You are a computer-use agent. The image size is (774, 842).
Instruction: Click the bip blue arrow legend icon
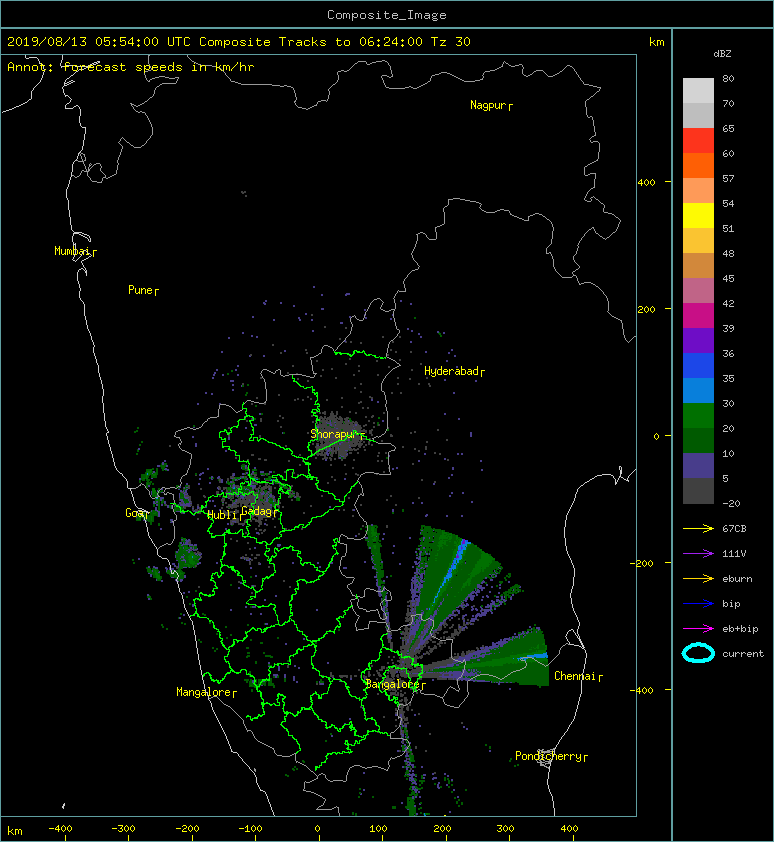point(698,604)
